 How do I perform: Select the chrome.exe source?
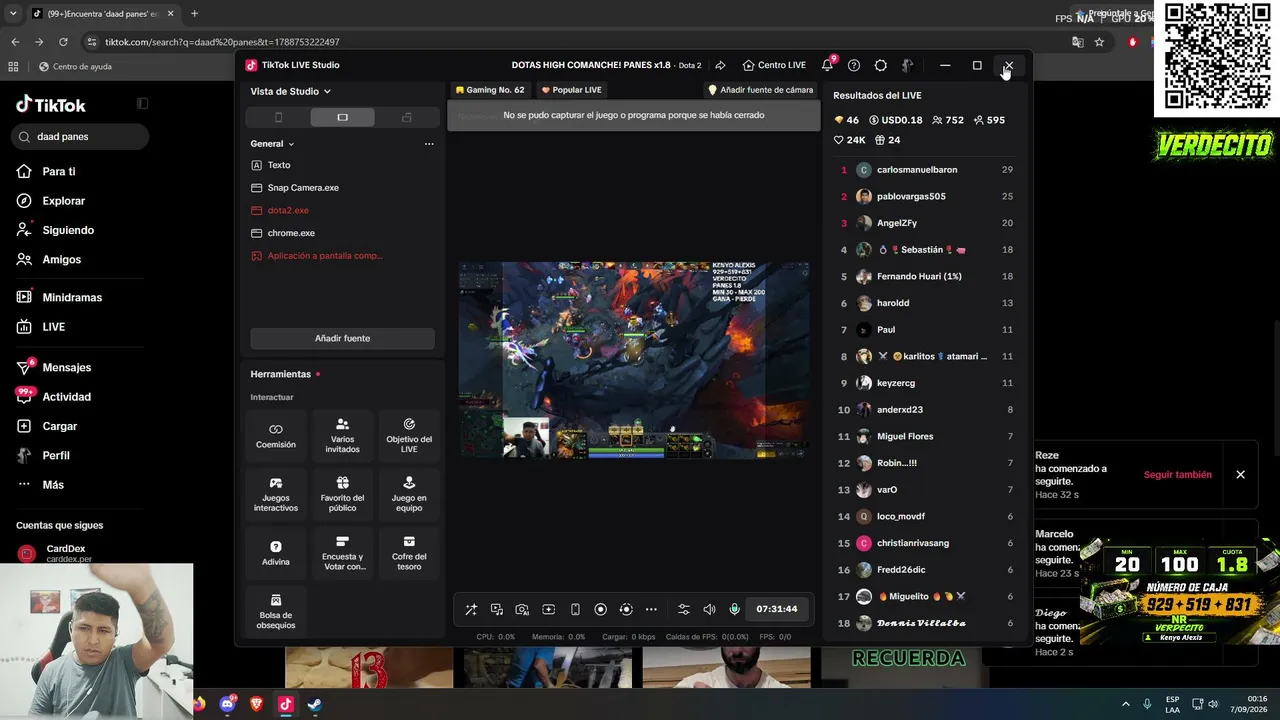[342, 233]
